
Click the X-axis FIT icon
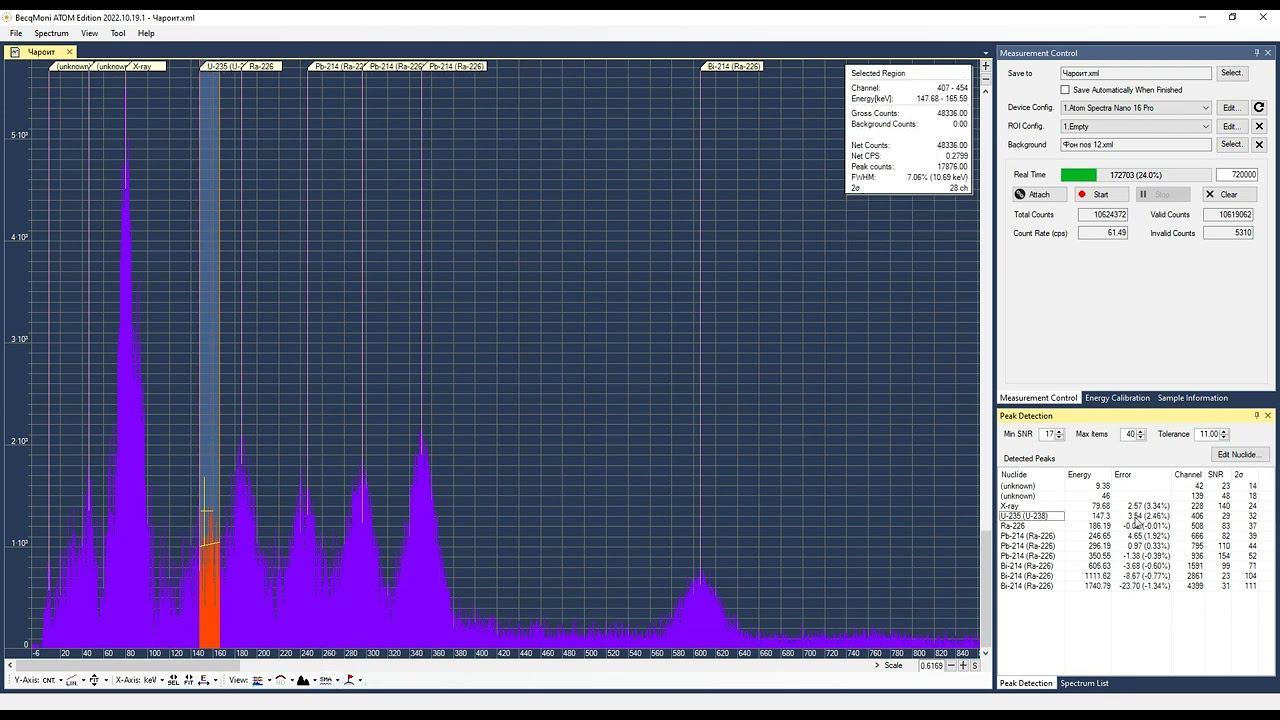tap(188, 680)
